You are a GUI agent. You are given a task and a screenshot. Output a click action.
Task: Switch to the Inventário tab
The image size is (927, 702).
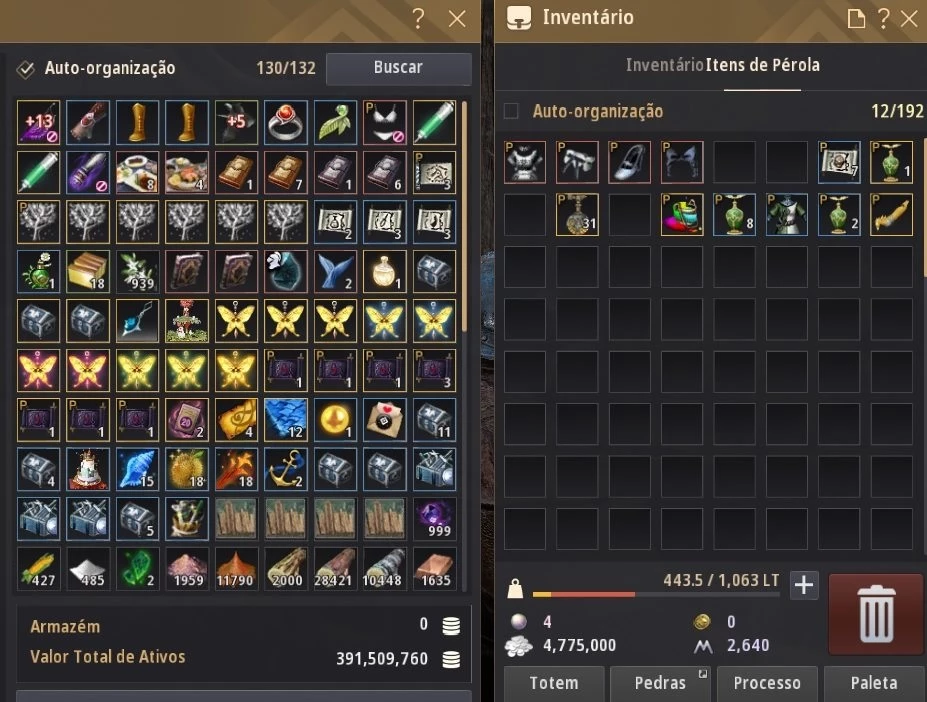coord(665,65)
